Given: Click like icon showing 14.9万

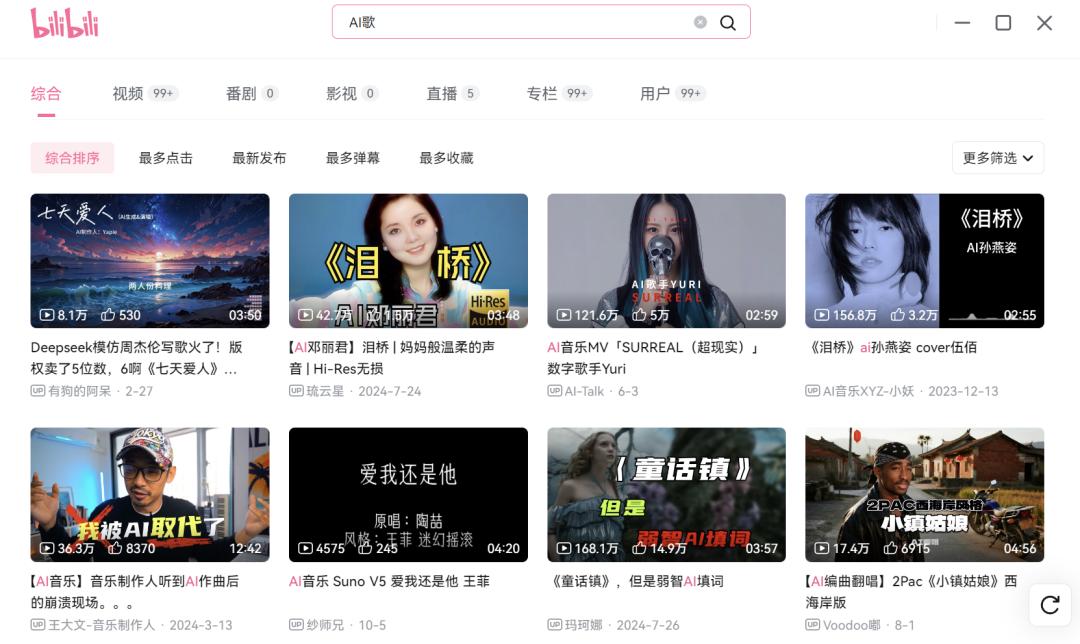Looking at the screenshot, I should (x=639, y=548).
